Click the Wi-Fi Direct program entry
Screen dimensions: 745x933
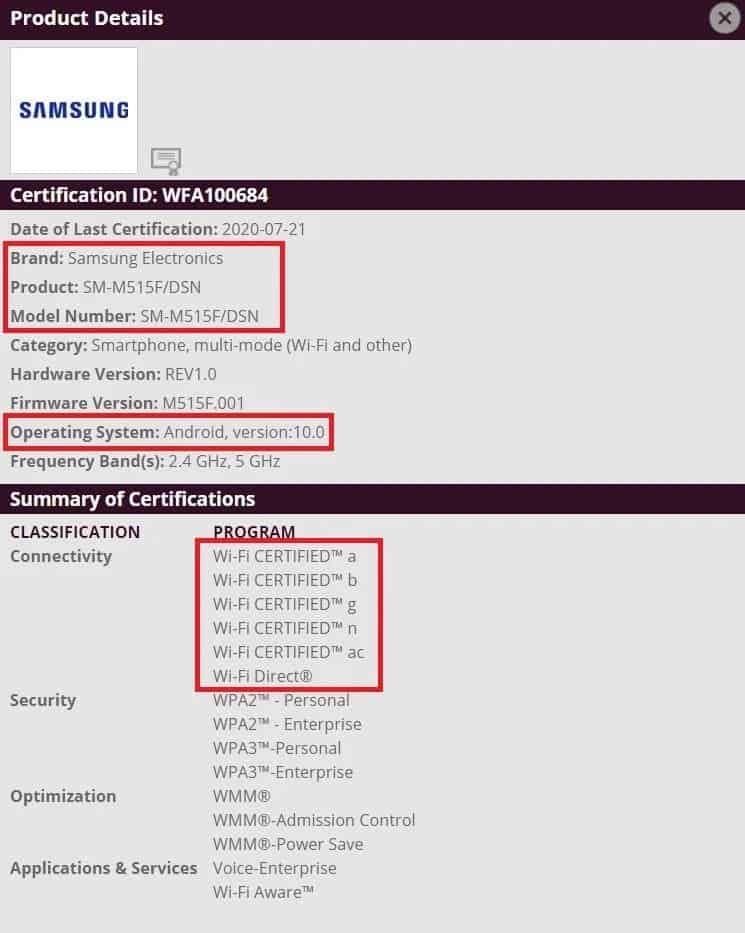262,676
